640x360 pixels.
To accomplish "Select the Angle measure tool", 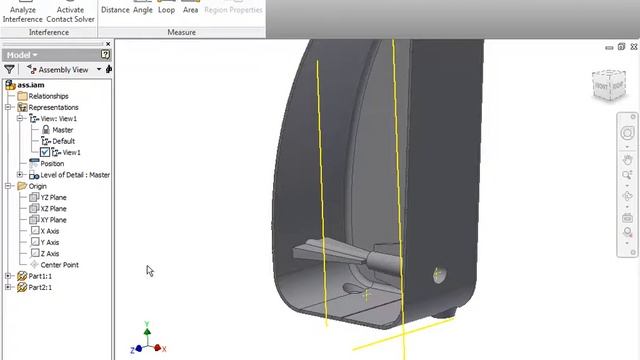I will (x=143, y=8).
